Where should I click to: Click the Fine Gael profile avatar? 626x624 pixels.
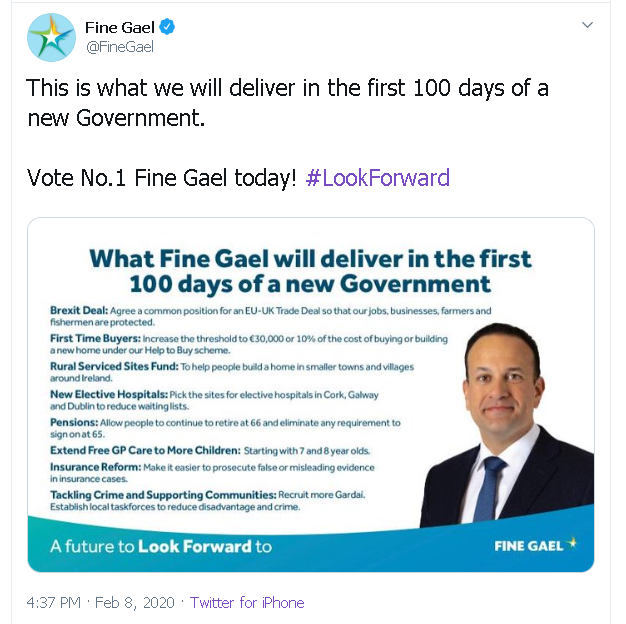51,38
